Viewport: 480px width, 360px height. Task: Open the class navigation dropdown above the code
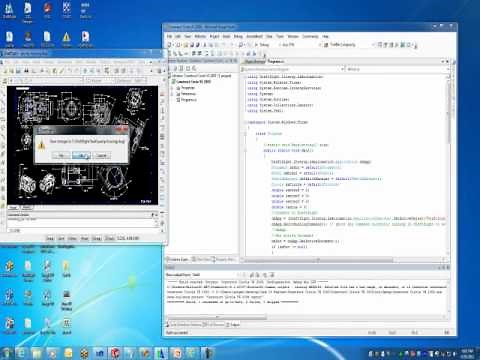click(293, 69)
